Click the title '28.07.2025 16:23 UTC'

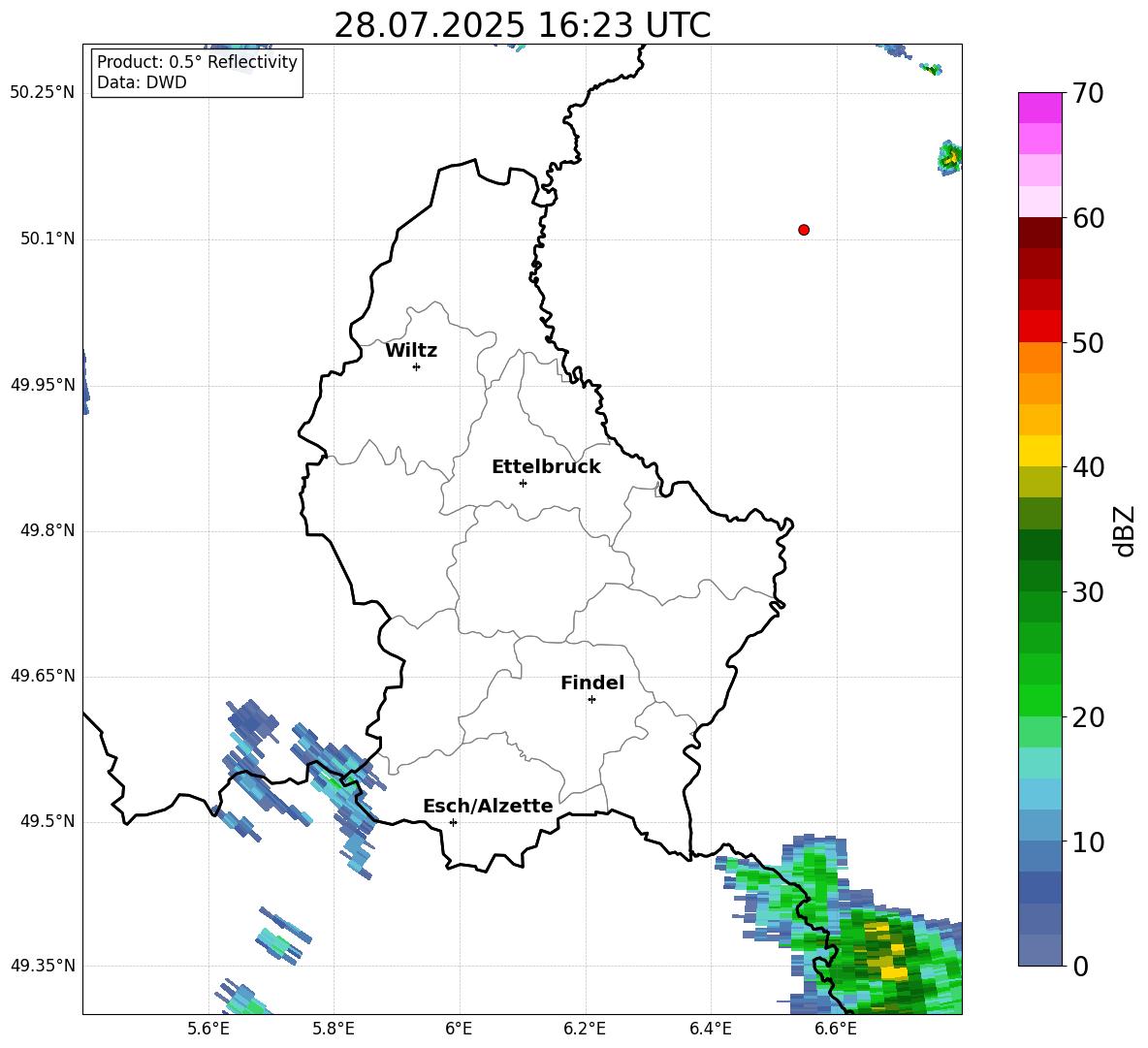pos(522,25)
